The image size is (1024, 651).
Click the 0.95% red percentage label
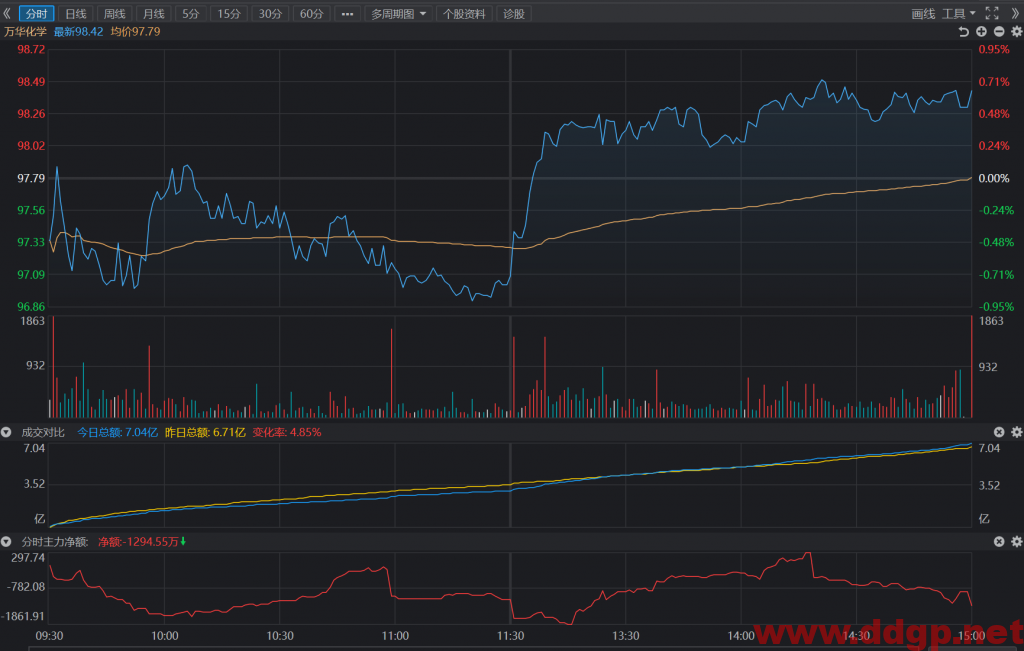tap(994, 50)
